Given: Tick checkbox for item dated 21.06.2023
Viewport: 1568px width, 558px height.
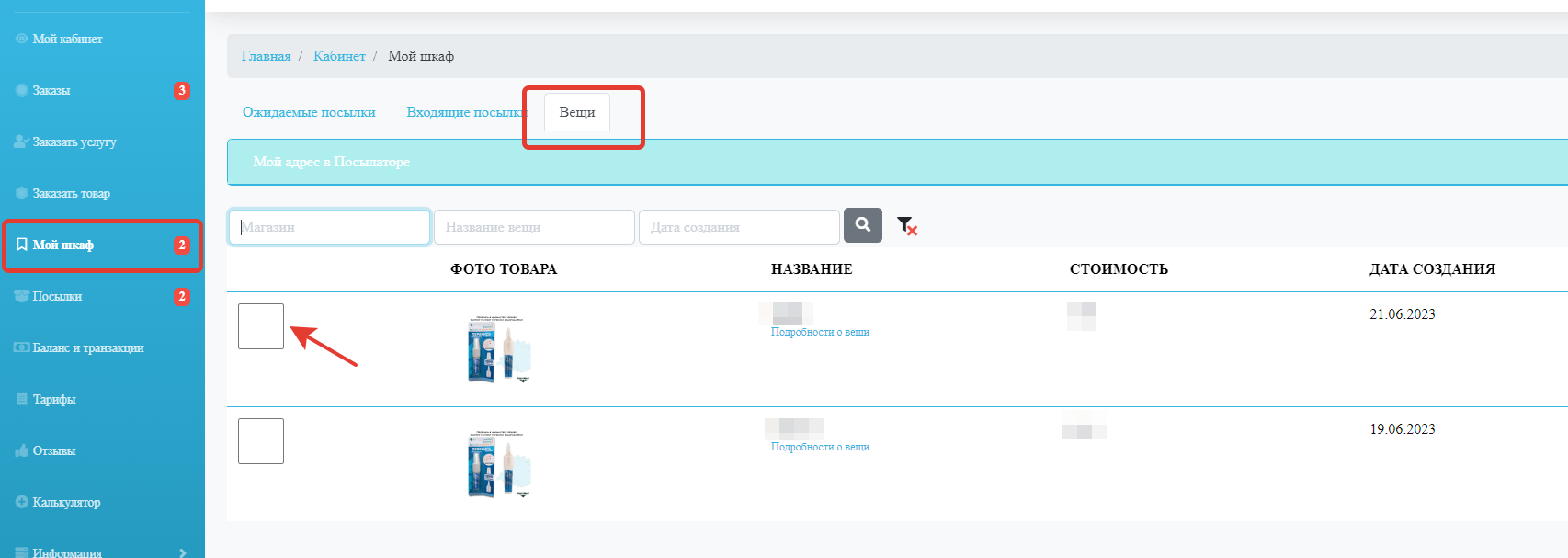Looking at the screenshot, I should coord(261,326).
